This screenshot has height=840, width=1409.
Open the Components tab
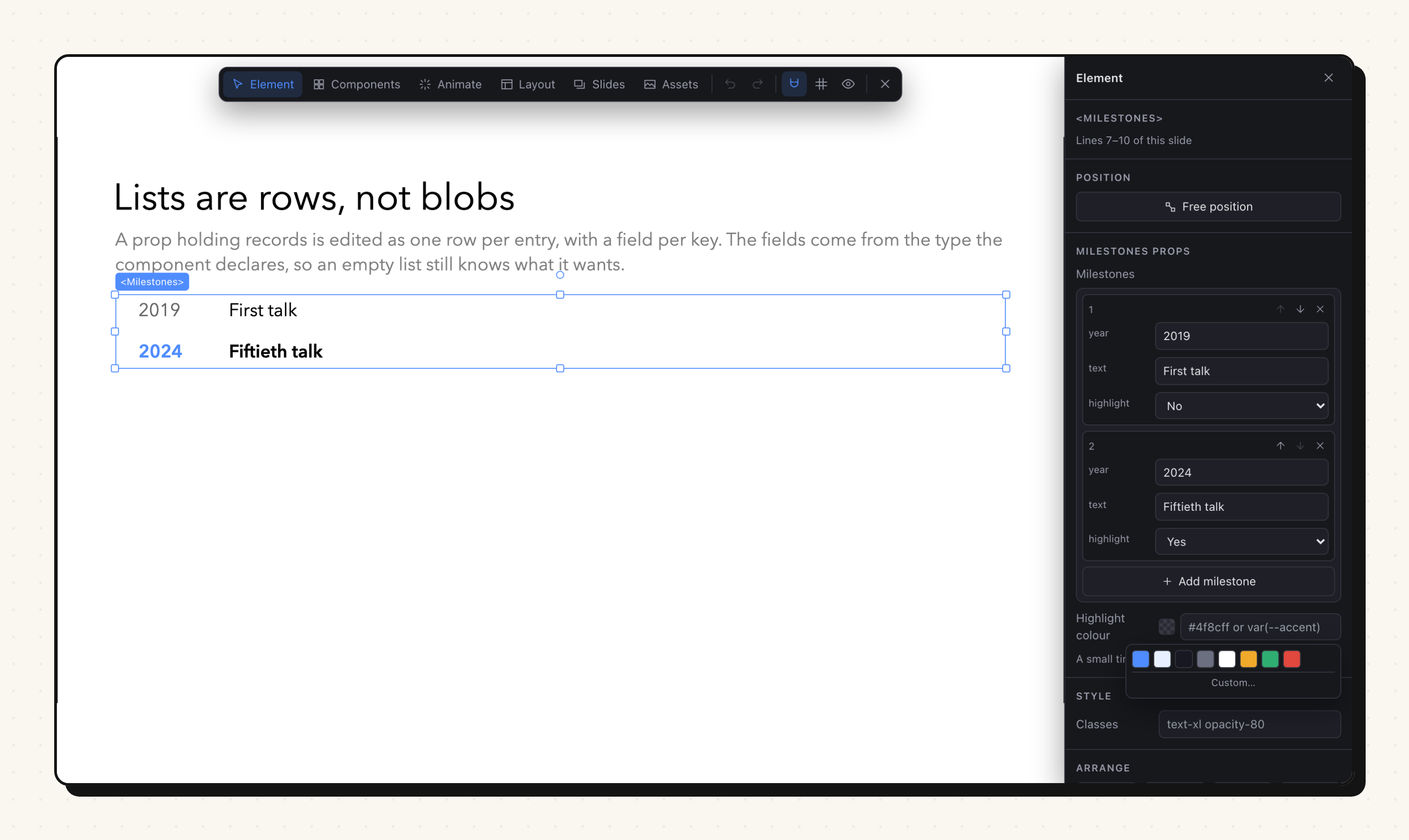coord(356,84)
